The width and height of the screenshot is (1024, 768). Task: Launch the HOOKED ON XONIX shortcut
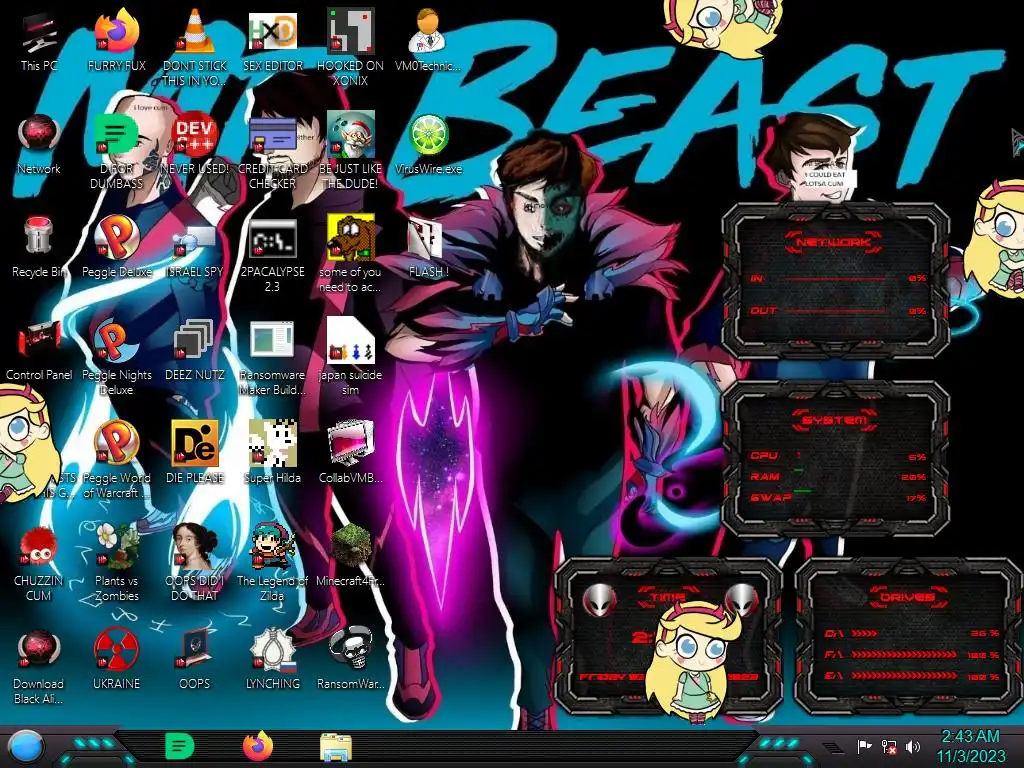coord(350,47)
